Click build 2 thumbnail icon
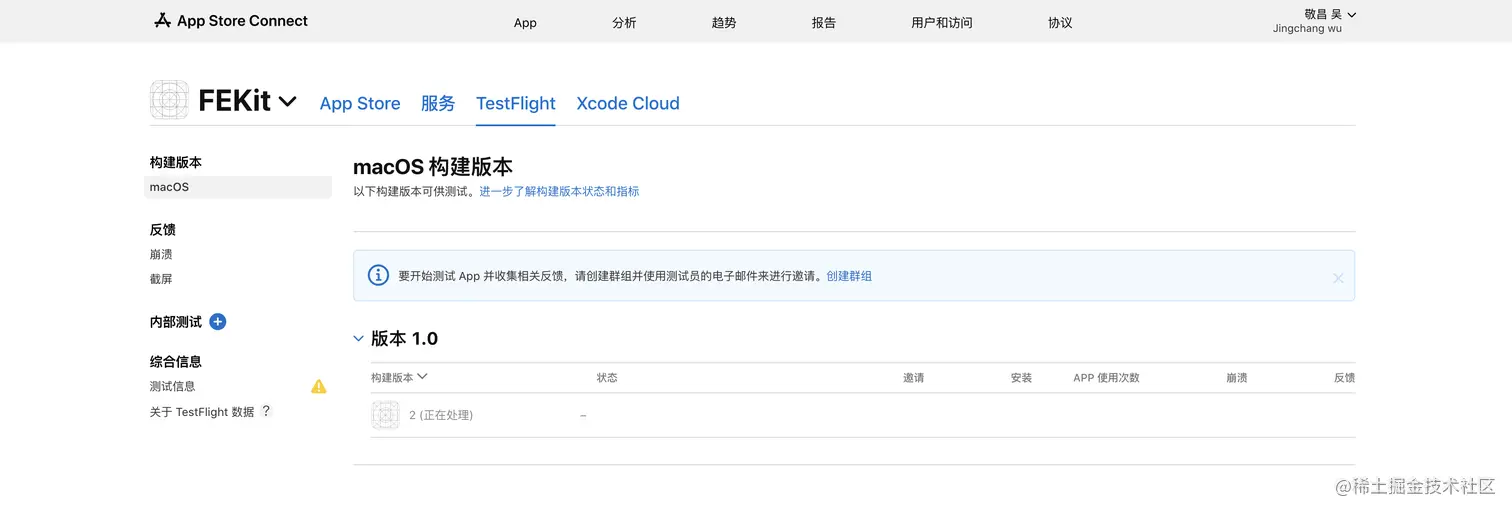This screenshot has height=513, width=1512. tap(386, 415)
